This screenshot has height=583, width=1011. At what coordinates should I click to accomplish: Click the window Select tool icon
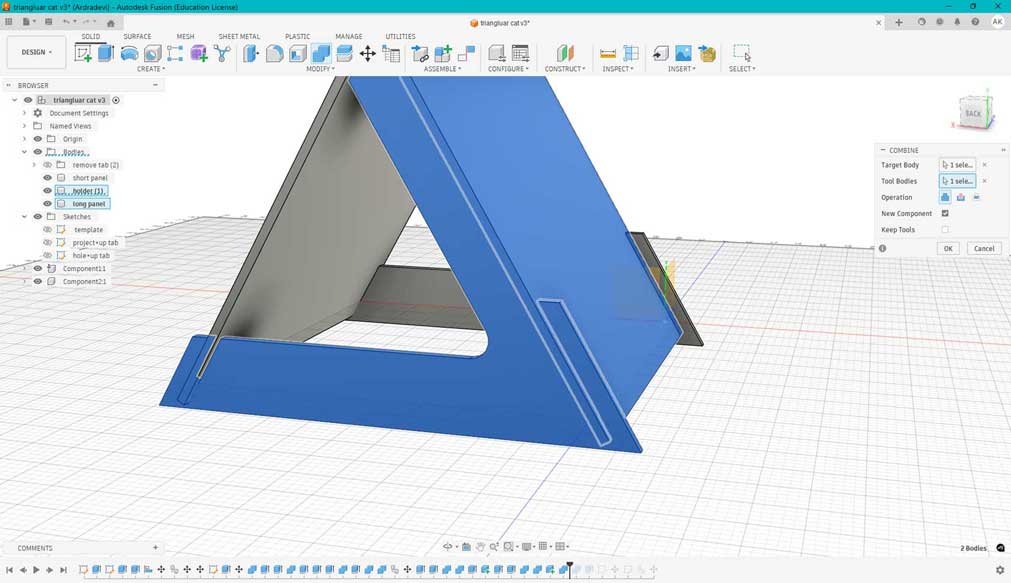coord(741,53)
